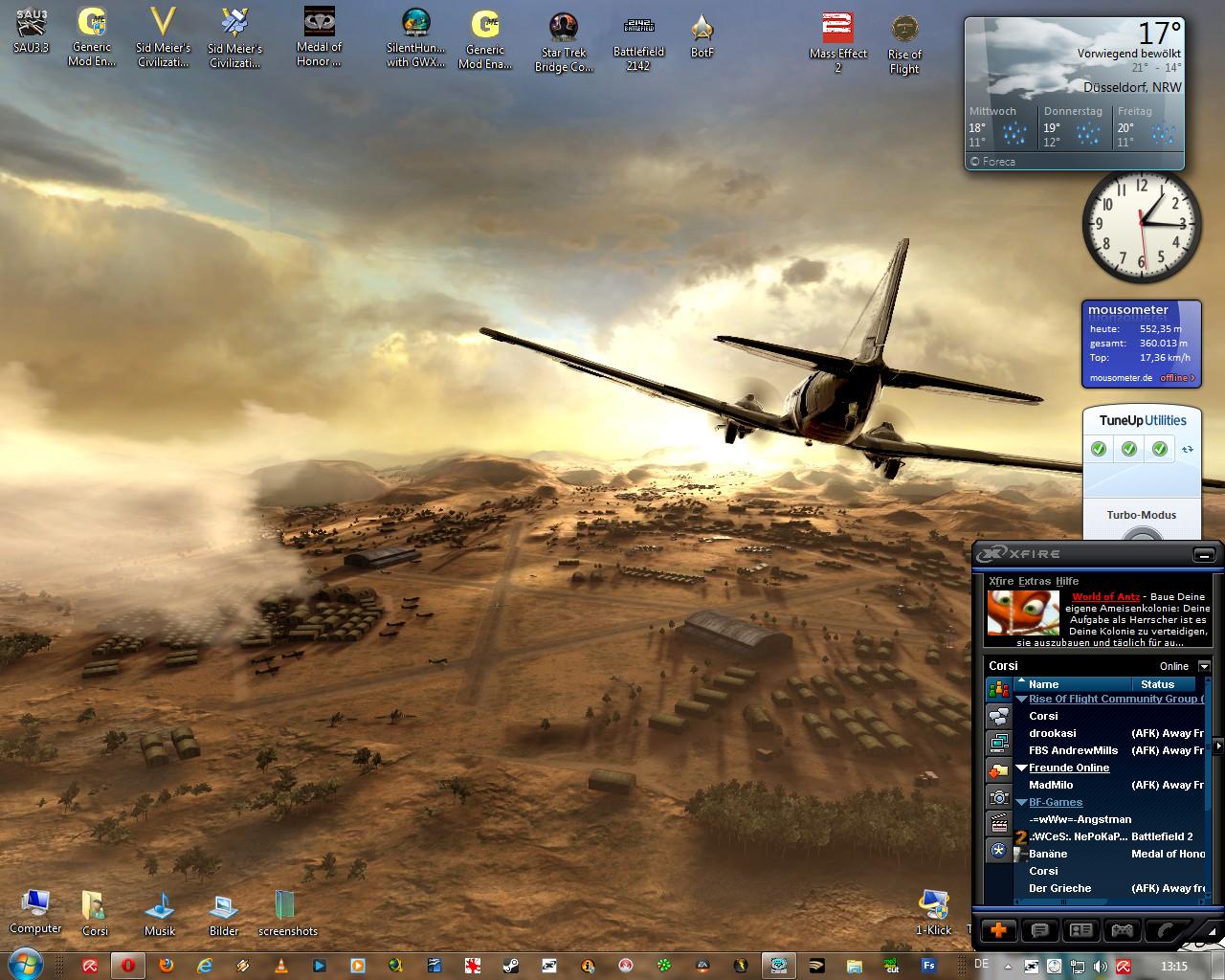Open the Bilder library icon
The height and width of the screenshot is (980, 1225).
click(224, 914)
